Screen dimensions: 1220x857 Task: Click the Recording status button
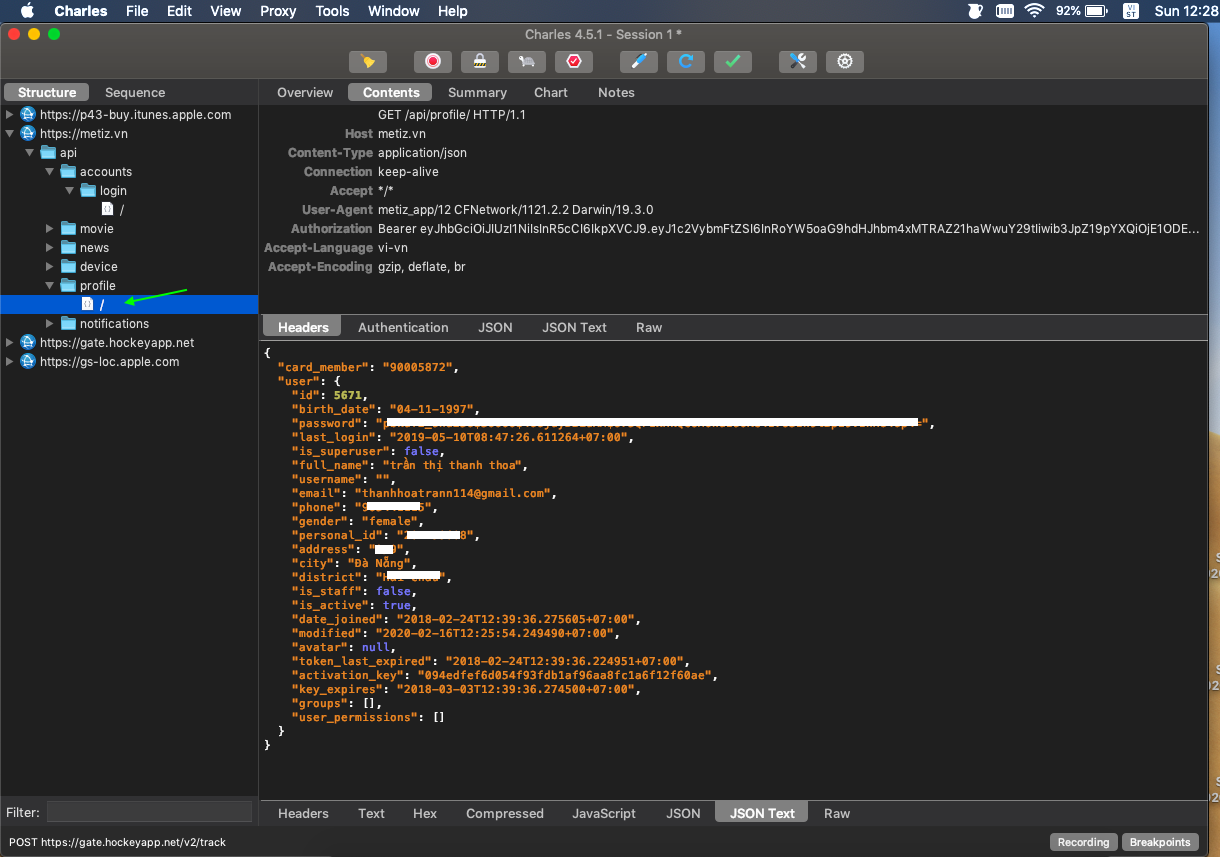[1084, 842]
